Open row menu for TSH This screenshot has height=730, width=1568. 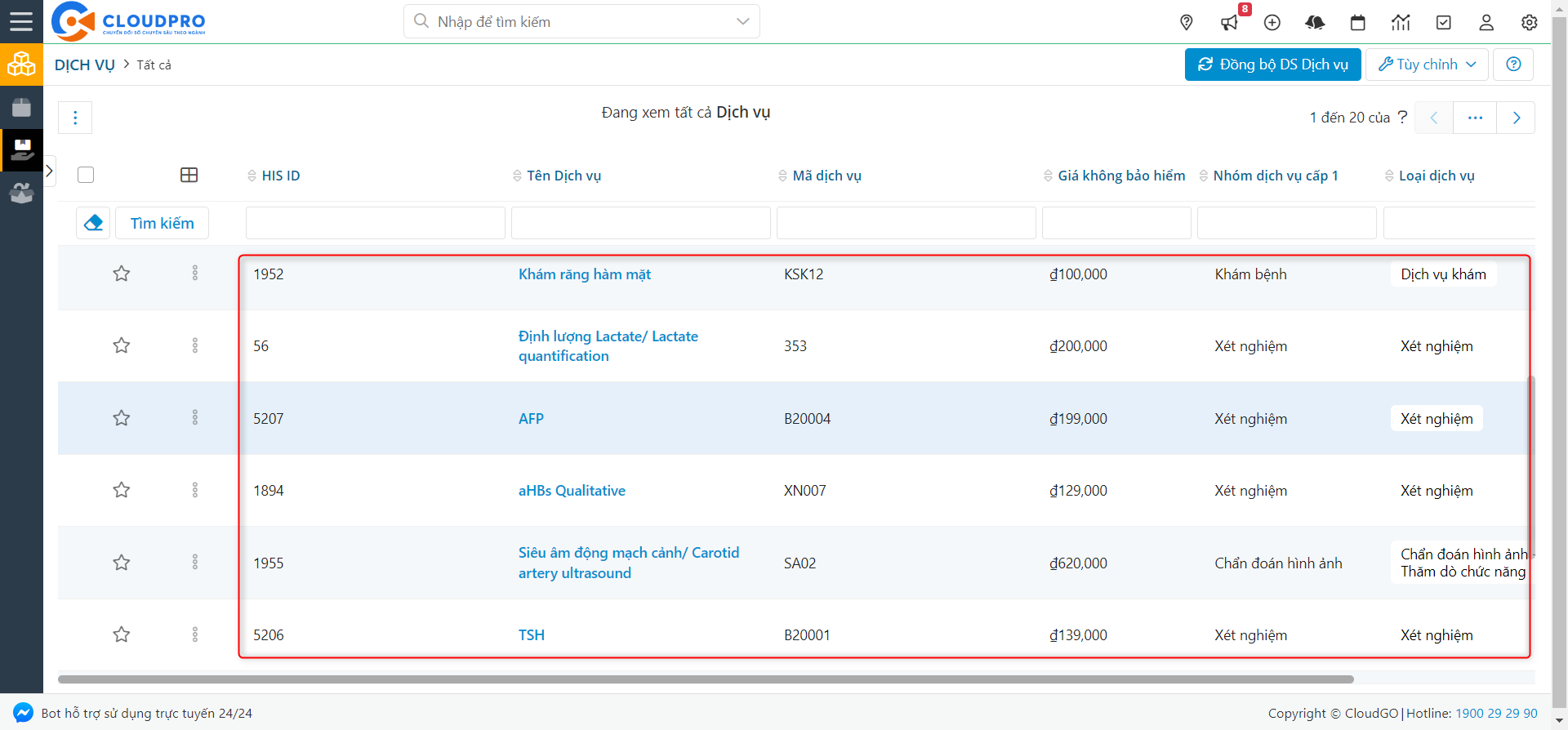(195, 634)
